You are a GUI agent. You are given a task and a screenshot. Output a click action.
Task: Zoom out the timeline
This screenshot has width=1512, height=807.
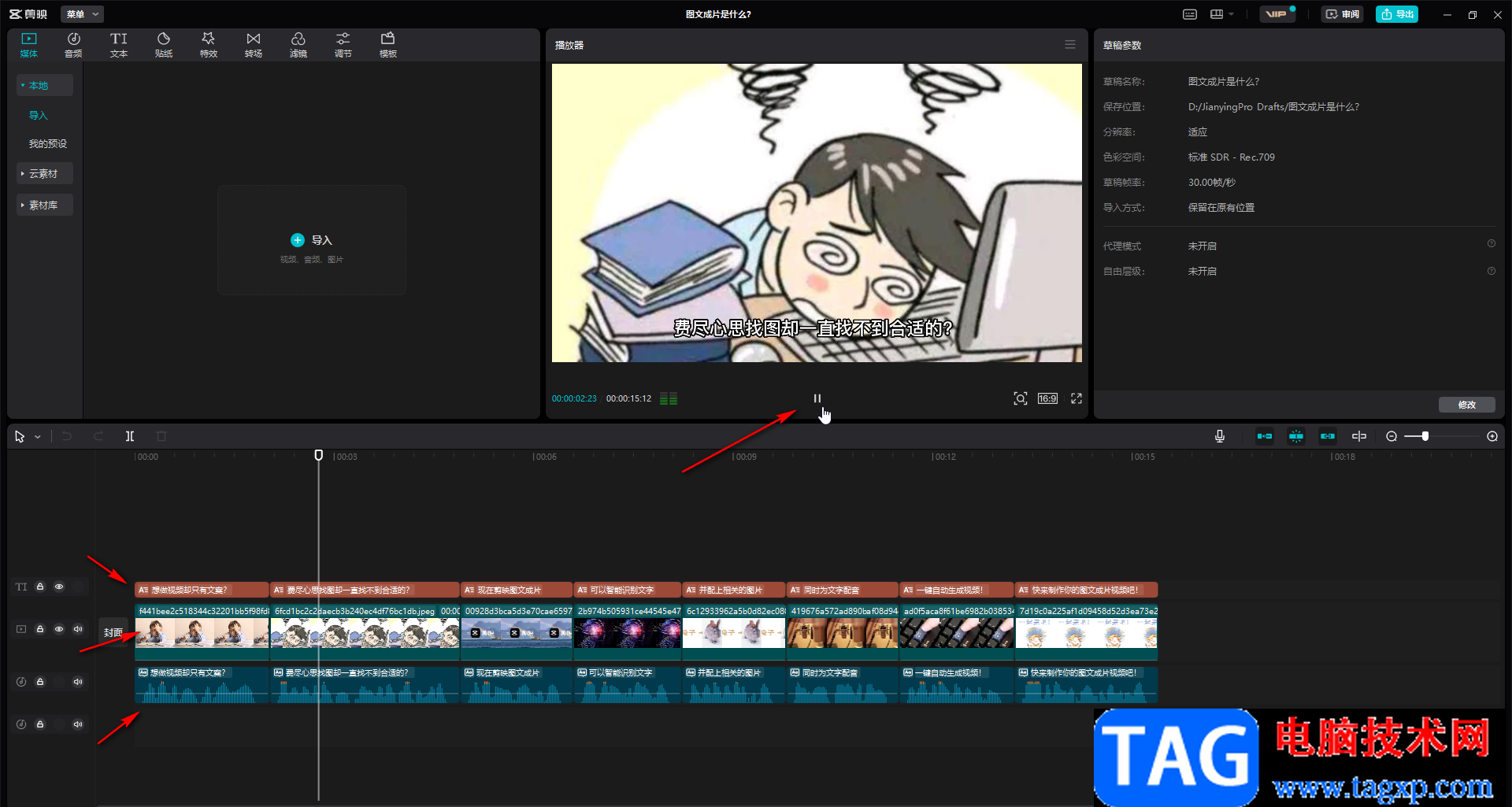pyautogui.click(x=1392, y=436)
